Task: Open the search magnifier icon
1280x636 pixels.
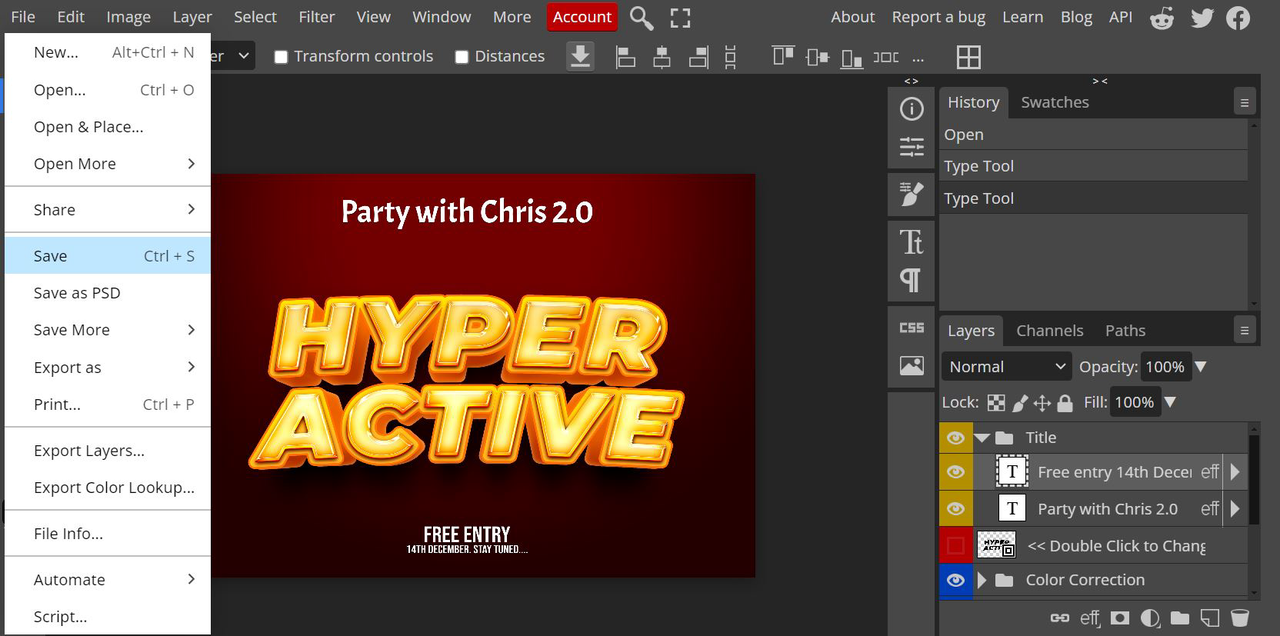Action: click(x=642, y=17)
